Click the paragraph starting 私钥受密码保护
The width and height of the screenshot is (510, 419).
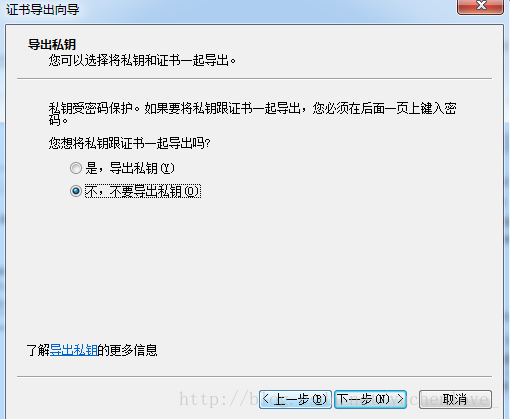pos(252,114)
